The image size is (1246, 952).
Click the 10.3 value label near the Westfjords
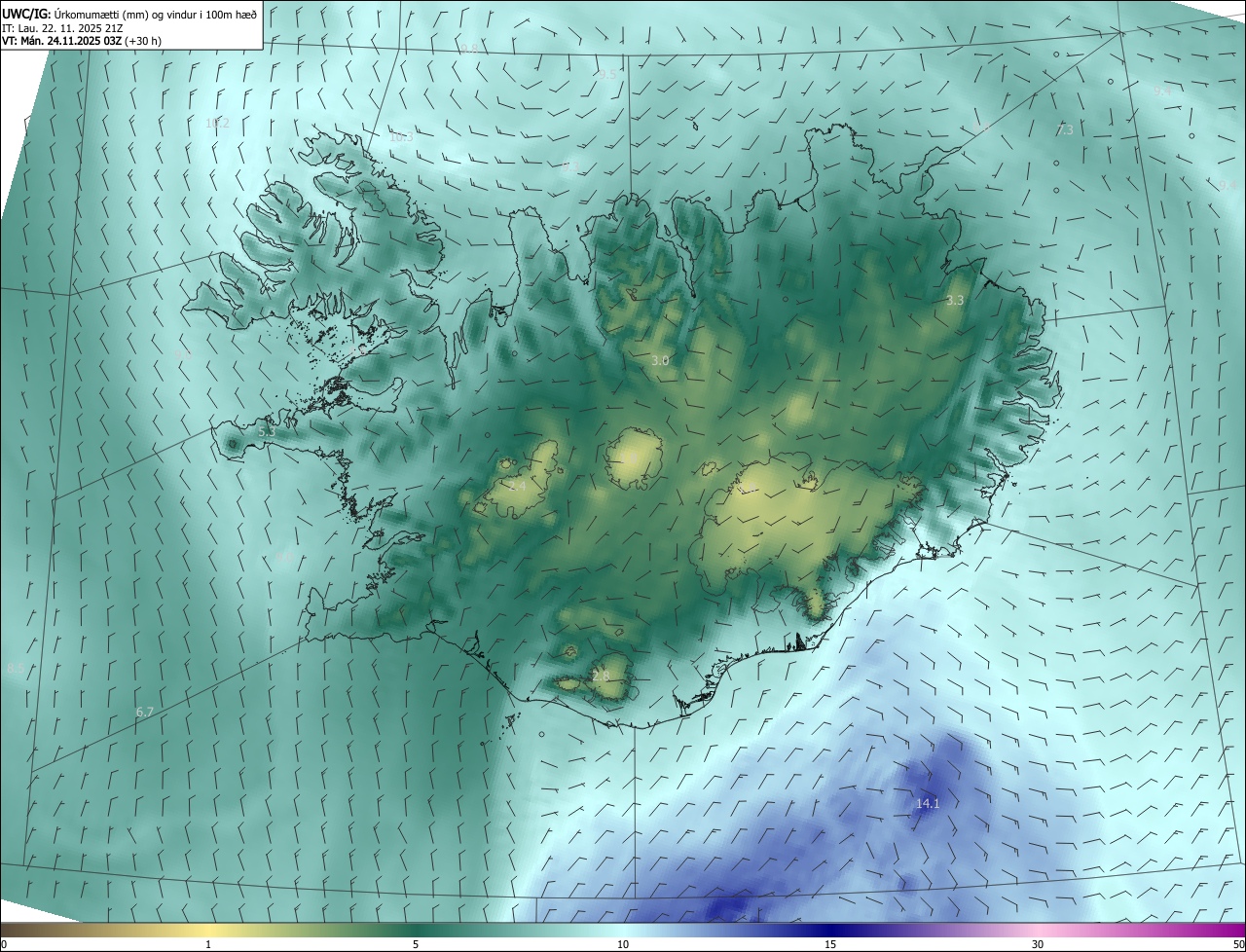tap(401, 137)
